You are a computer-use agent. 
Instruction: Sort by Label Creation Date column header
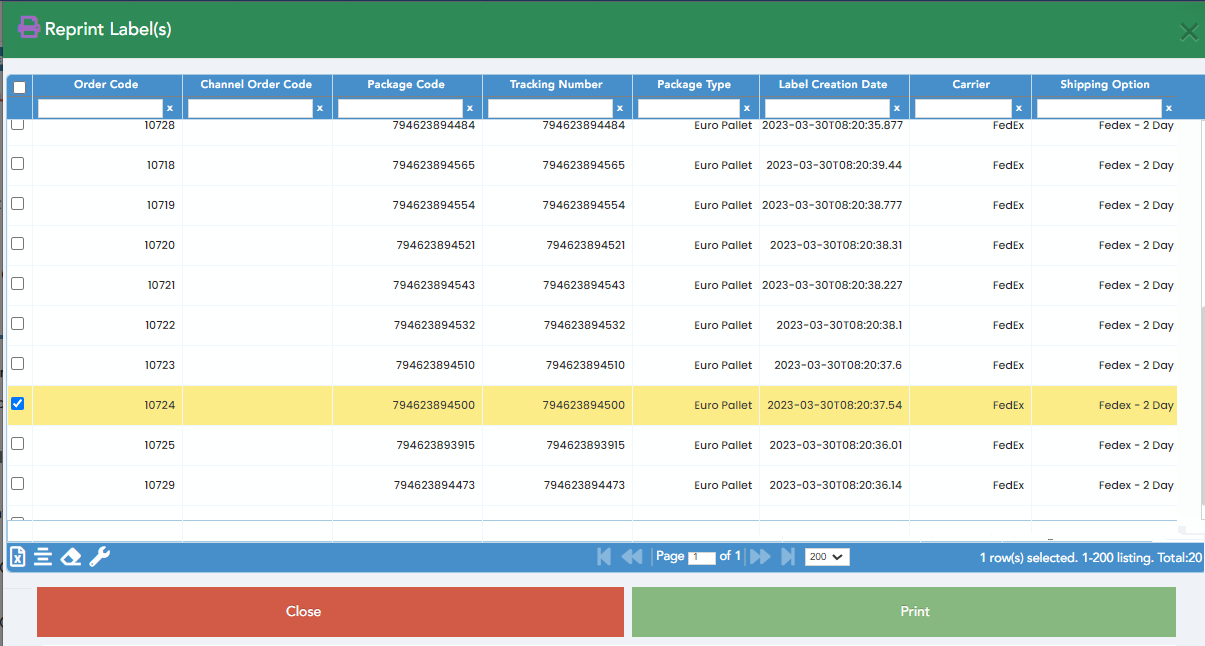tap(834, 85)
